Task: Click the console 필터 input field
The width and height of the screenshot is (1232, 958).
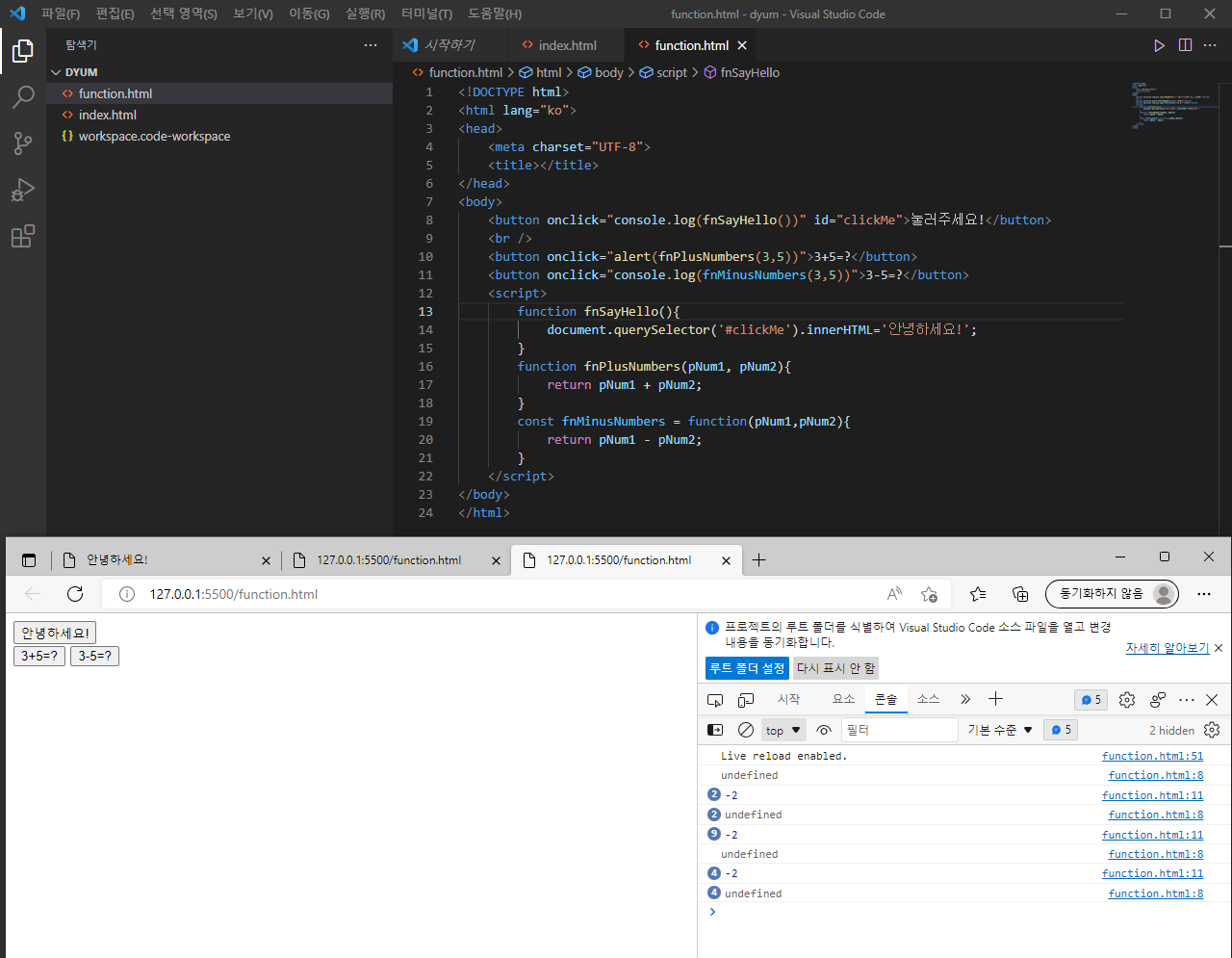Action: 900,730
